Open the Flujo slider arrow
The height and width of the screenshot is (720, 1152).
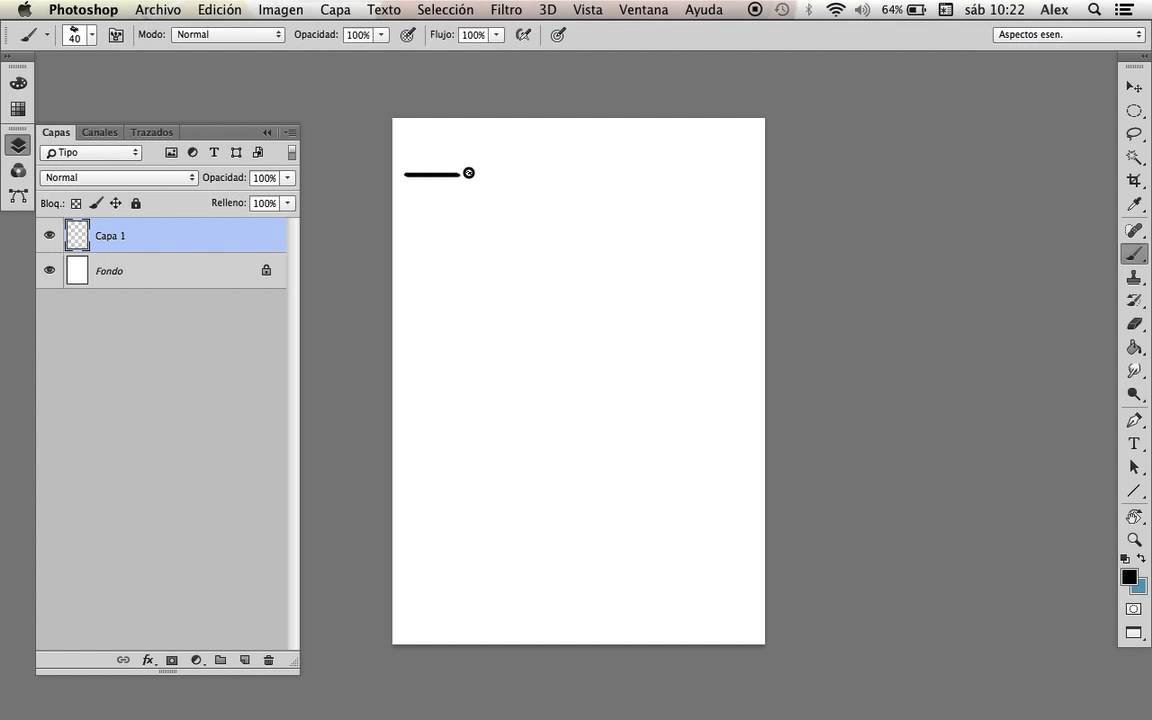(497, 35)
